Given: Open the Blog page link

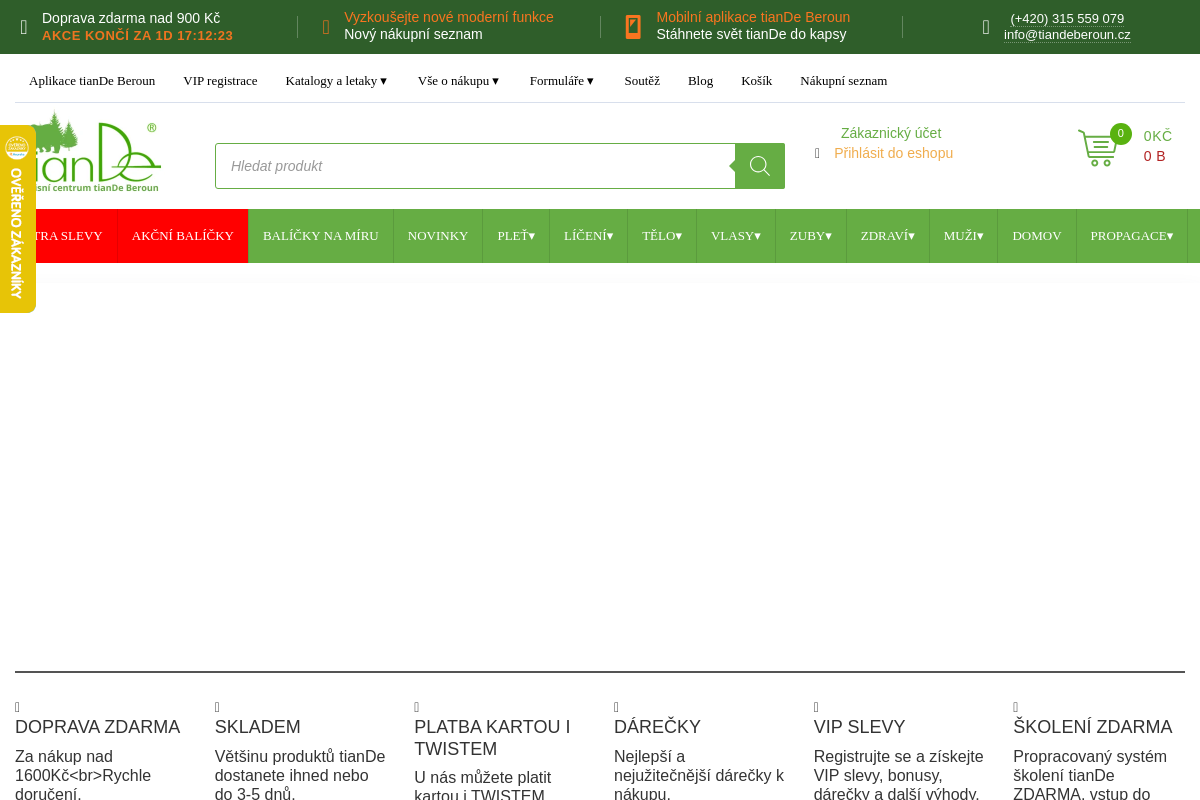Looking at the screenshot, I should tap(700, 81).
